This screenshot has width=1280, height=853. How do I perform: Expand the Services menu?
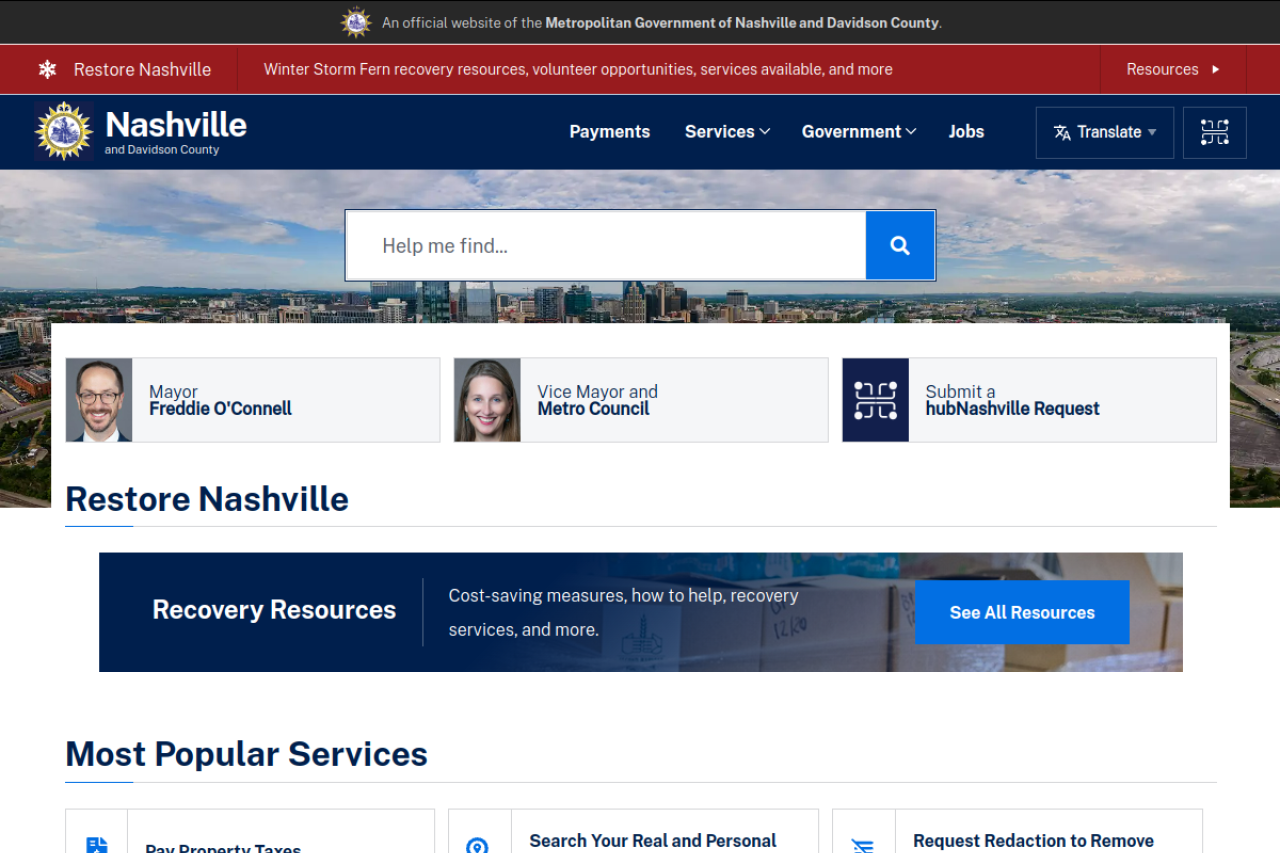pyautogui.click(x=727, y=131)
